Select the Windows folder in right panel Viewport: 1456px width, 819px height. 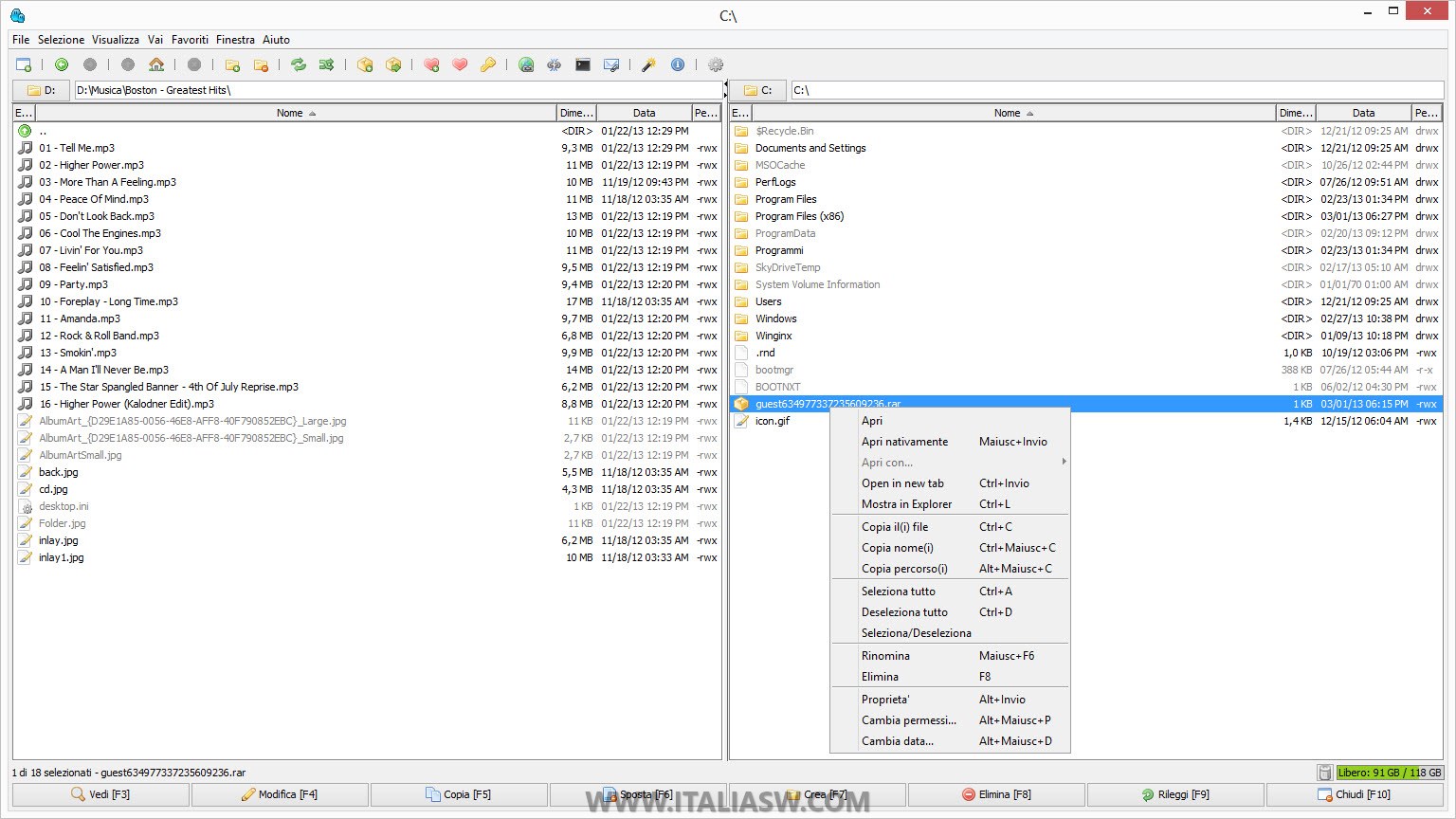pos(1086,318)
